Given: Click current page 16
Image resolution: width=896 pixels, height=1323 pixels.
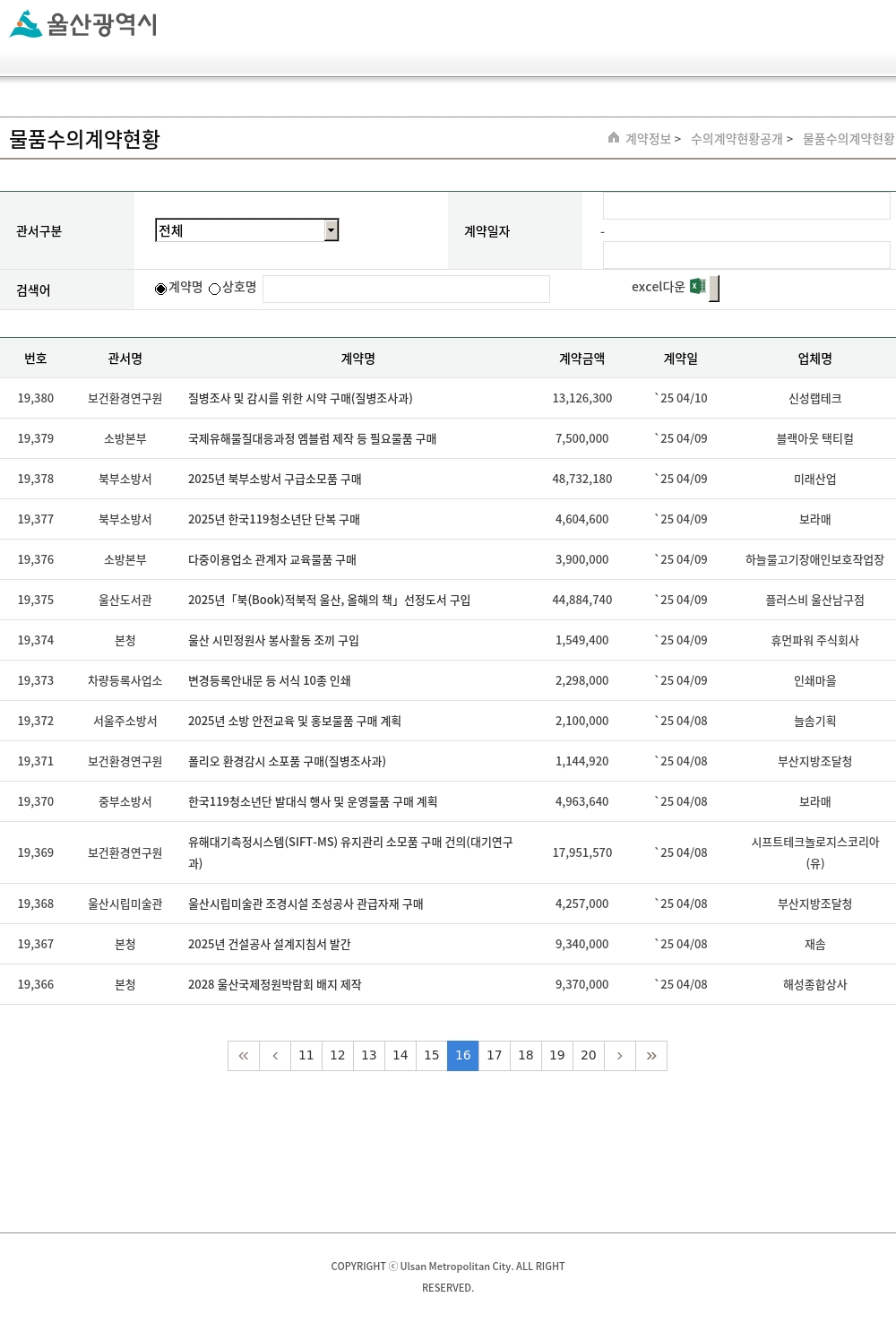Looking at the screenshot, I should click(463, 1055).
